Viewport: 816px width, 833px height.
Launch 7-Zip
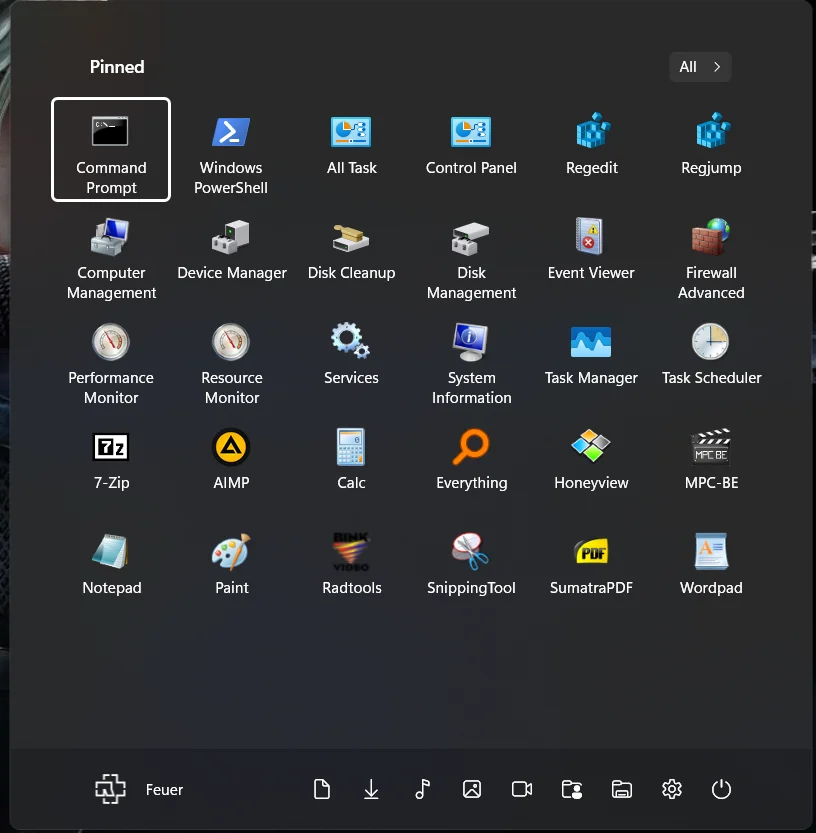click(111, 465)
